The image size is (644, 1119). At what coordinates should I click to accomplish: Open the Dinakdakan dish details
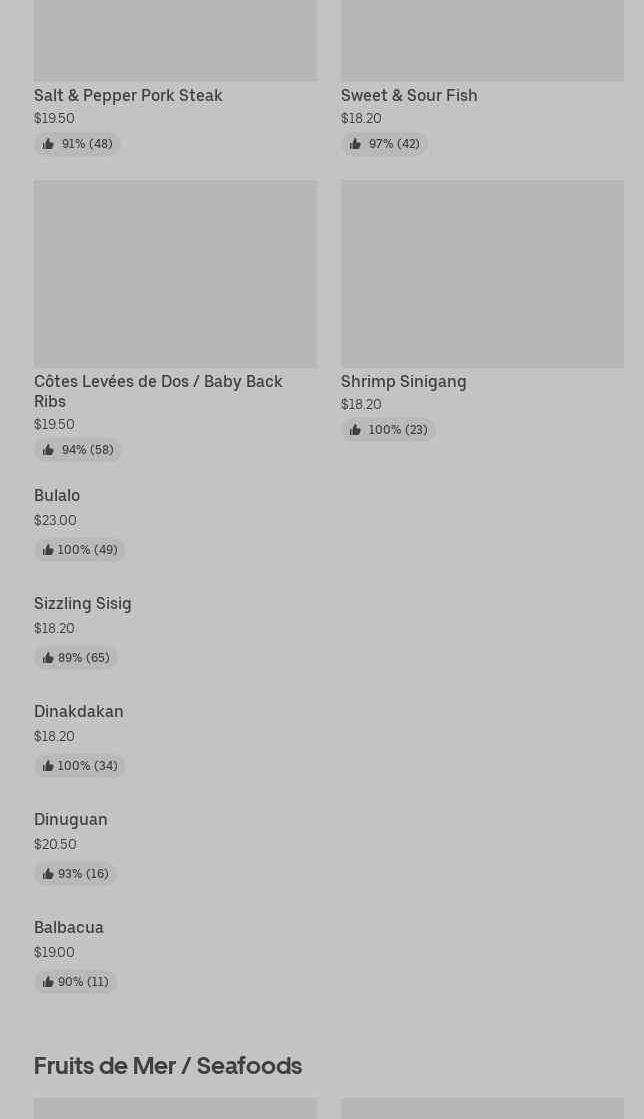coord(79,711)
